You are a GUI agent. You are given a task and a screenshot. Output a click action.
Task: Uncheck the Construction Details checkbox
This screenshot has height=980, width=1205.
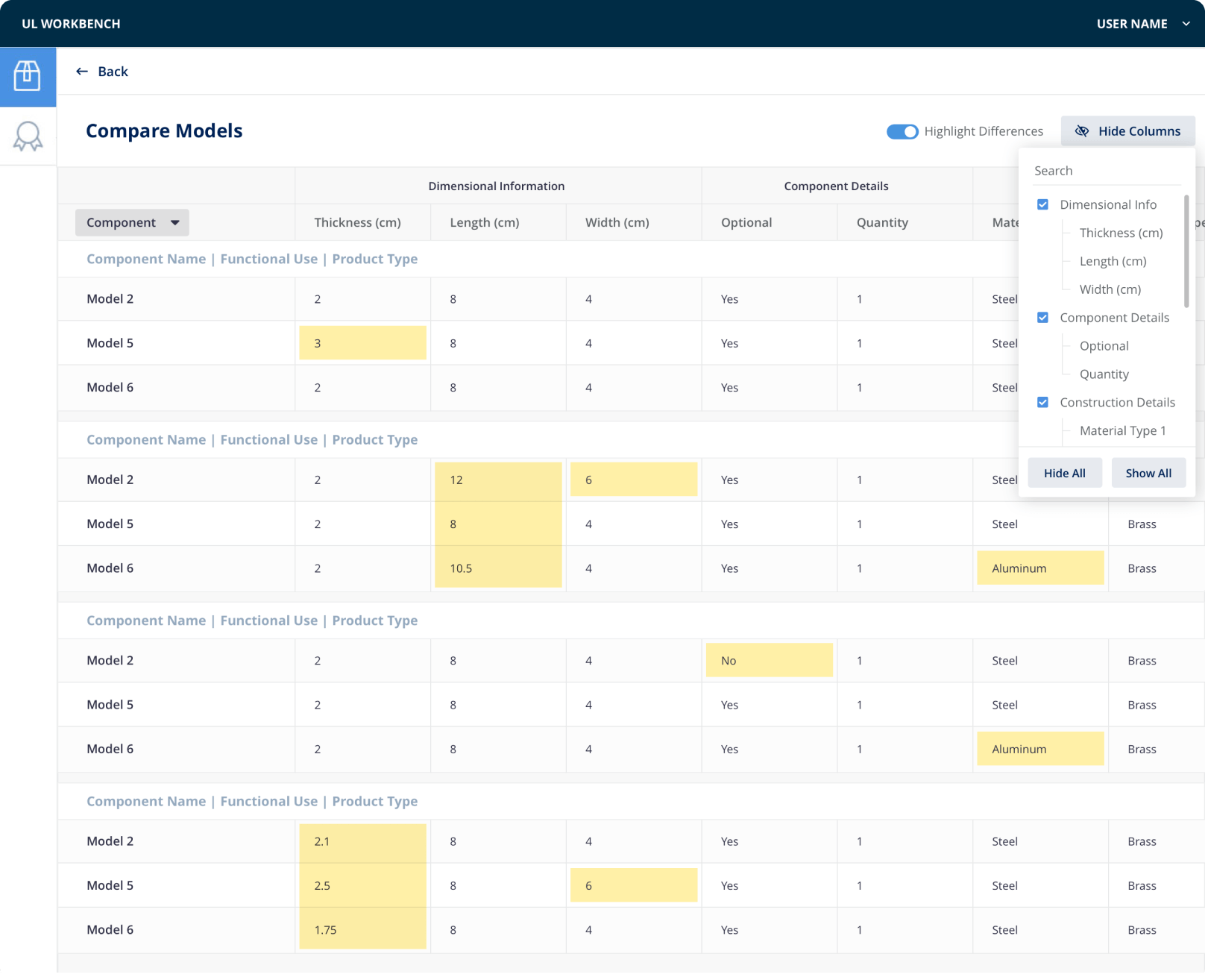1042,403
